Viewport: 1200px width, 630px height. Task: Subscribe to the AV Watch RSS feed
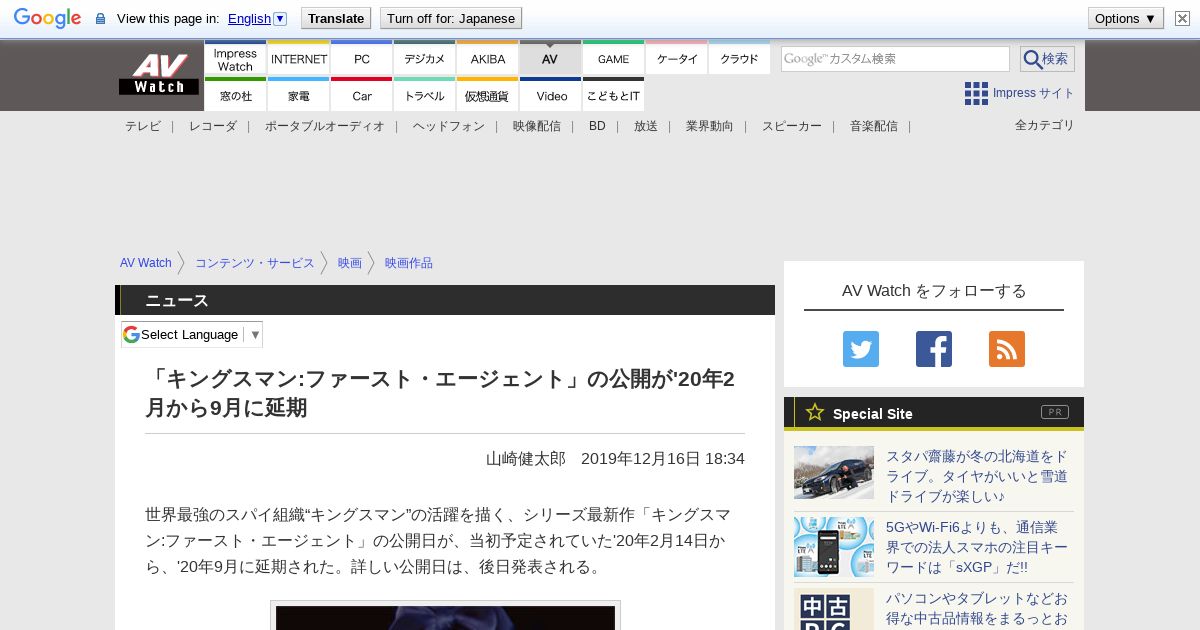[1007, 349]
